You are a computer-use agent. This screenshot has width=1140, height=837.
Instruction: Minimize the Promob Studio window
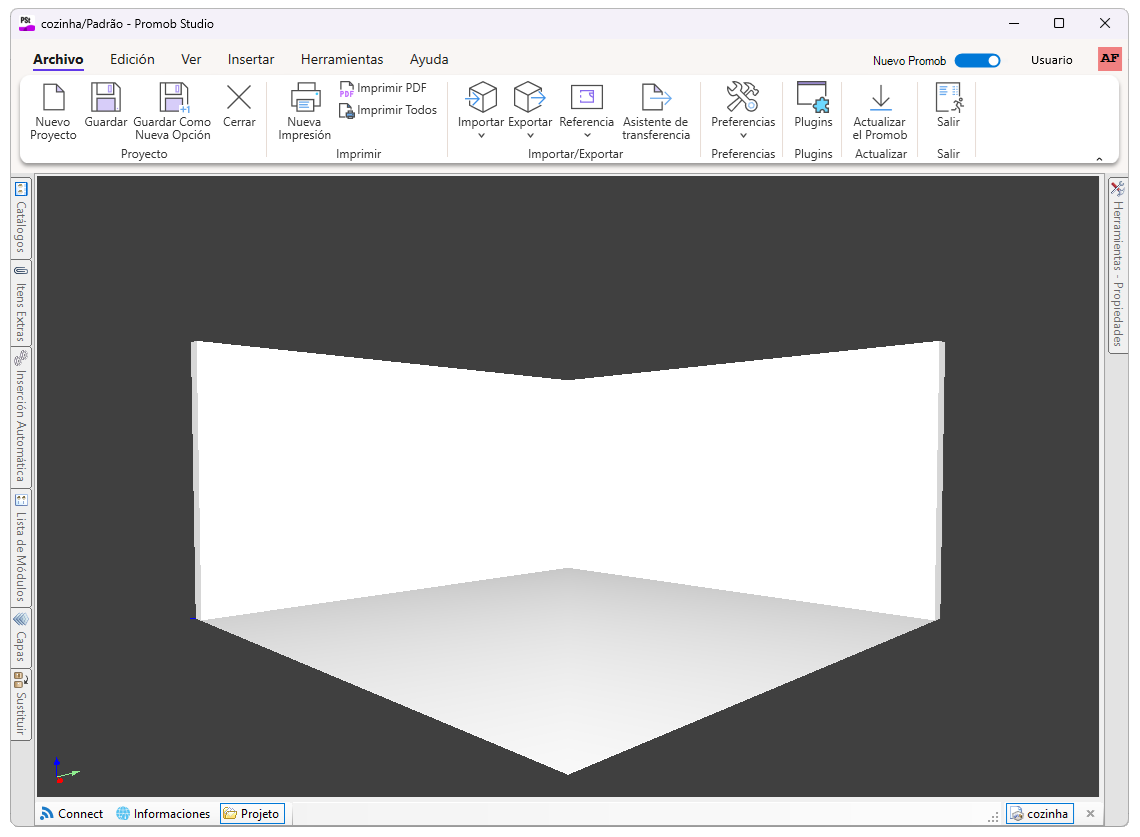click(x=1014, y=23)
